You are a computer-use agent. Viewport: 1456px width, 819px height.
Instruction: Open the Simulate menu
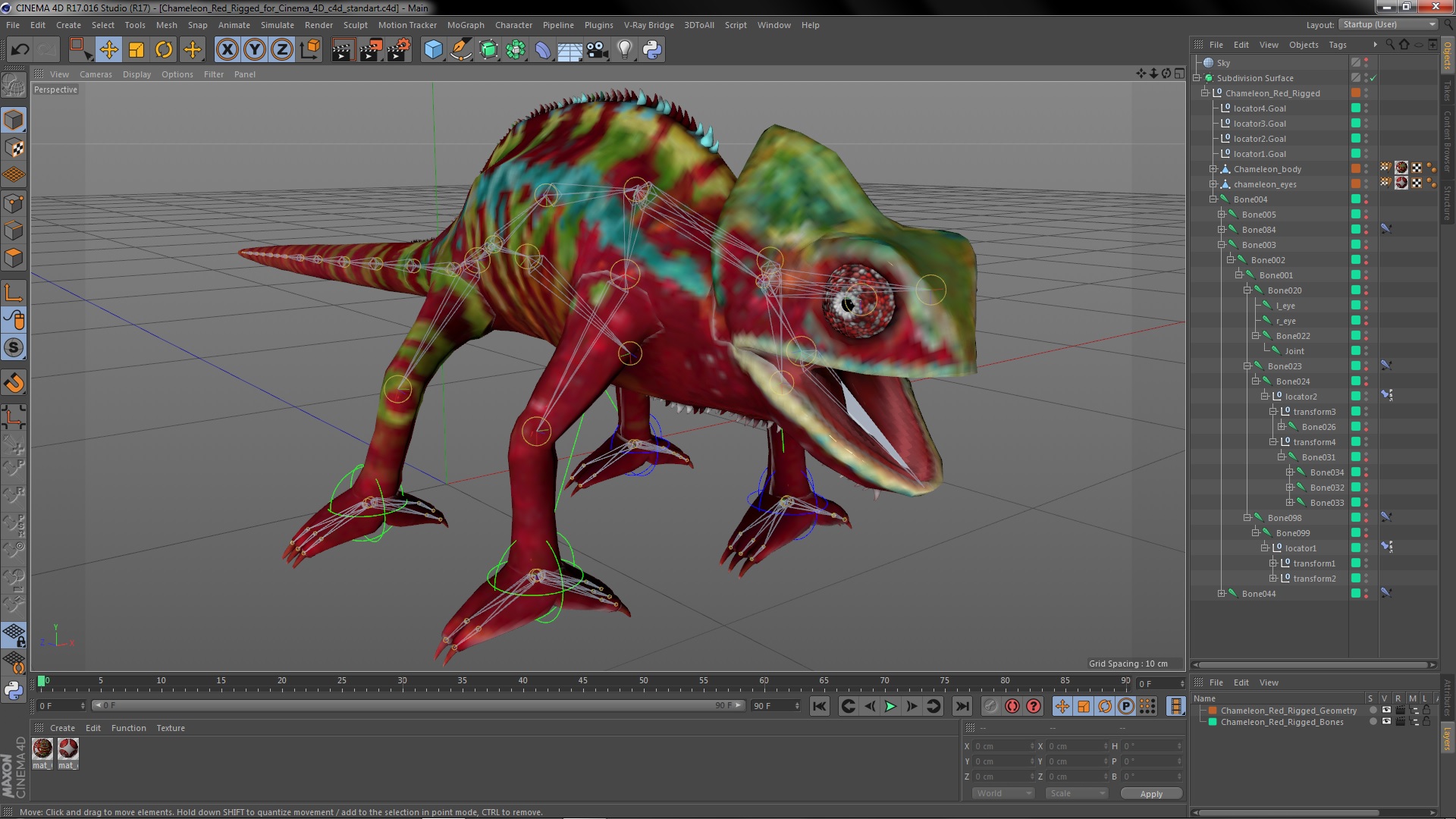coord(278,25)
